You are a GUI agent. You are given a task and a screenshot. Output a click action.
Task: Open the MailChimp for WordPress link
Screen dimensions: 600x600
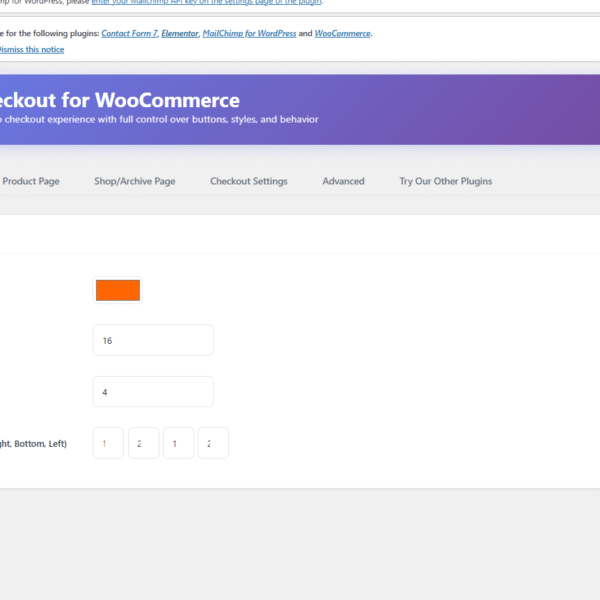(249, 33)
